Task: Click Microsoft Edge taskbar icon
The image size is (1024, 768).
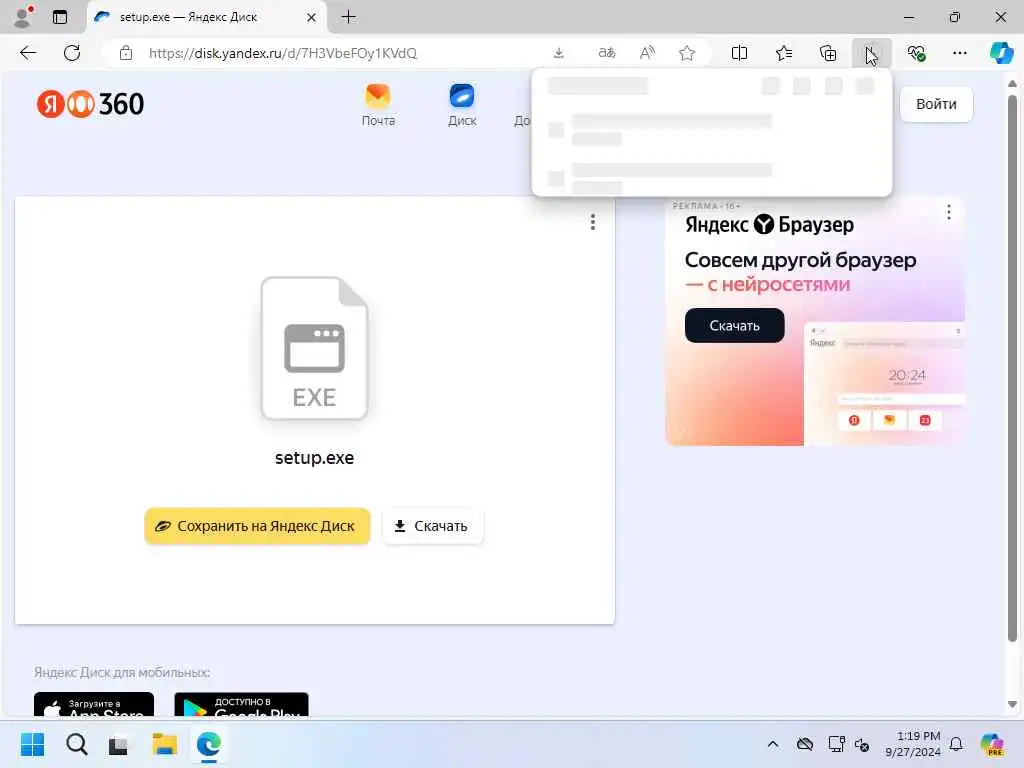Action: [208, 744]
